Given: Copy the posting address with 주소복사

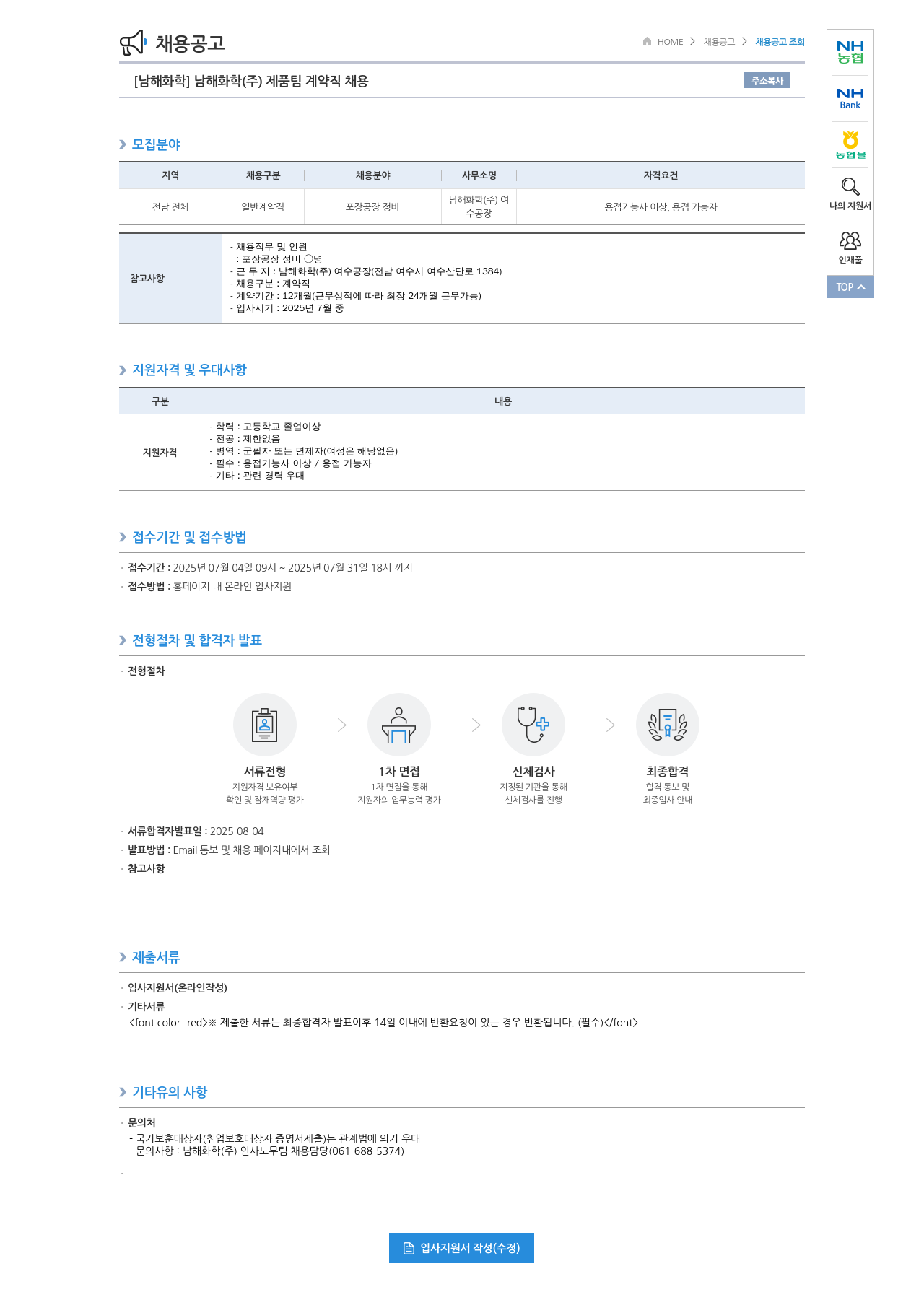Looking at the screenshot, I should click(767, 80).
